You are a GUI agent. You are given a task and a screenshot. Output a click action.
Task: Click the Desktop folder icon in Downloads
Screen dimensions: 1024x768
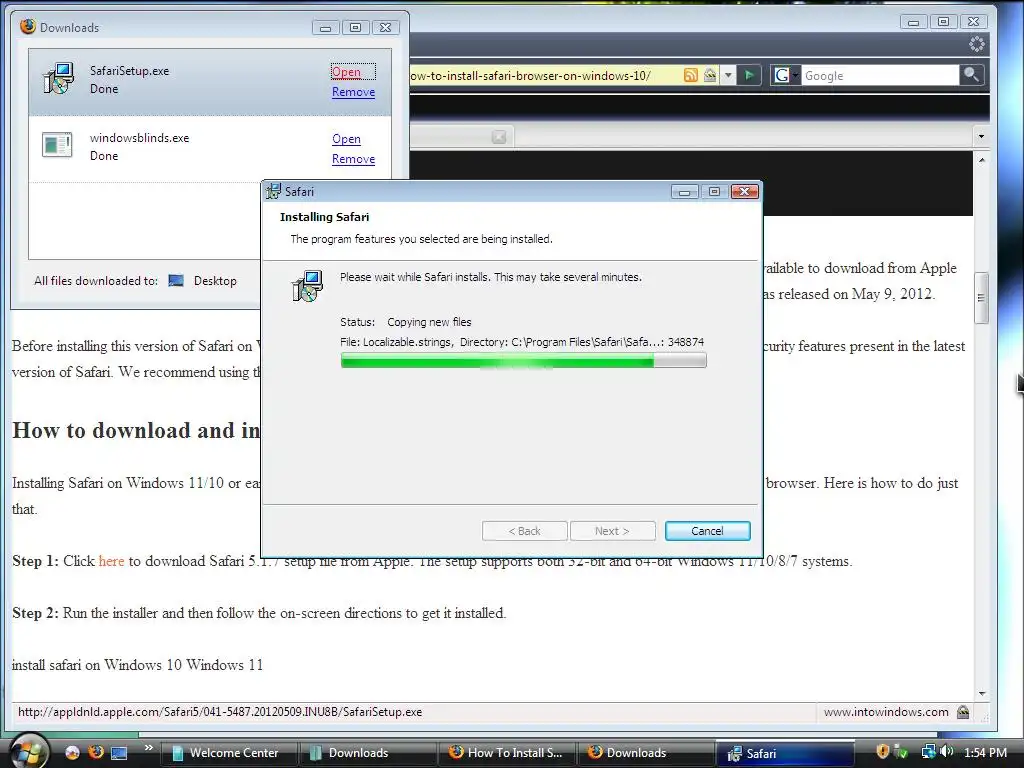176,281
